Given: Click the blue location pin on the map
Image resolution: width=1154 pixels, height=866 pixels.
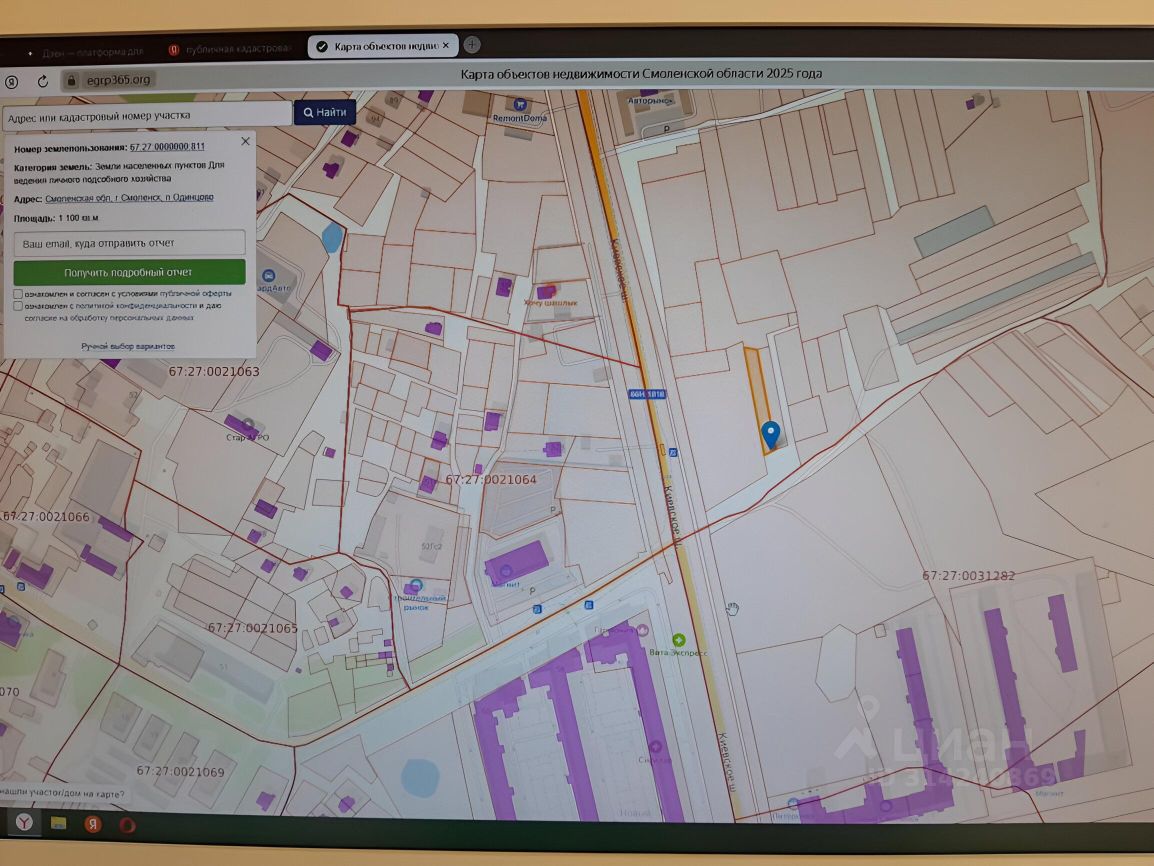Looking at the screenshot, I should (x=770, y=435).
